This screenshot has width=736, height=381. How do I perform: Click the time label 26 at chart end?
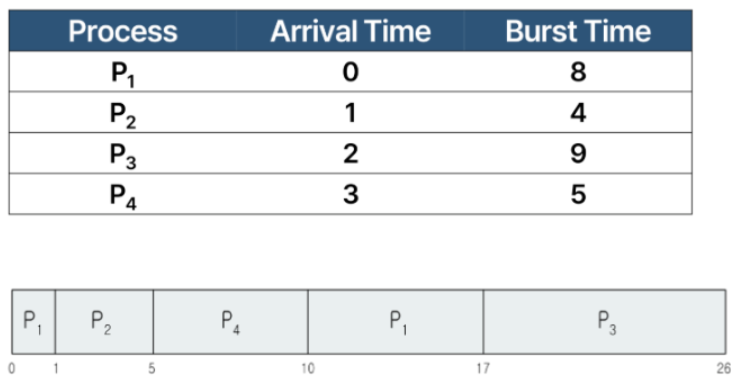tap(723, 368)
